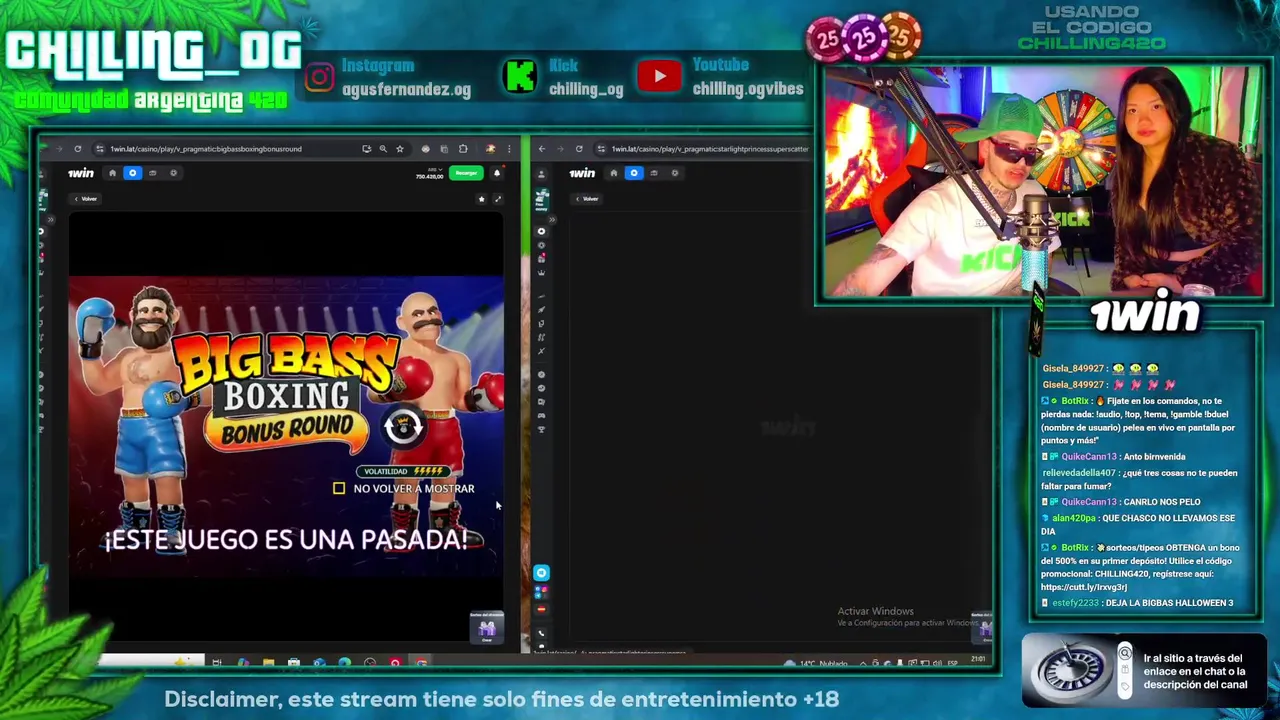This screenshot has width=1280, height=720.
Task: Select active Casino tab in right 1win header
Action: click(633, 173)
